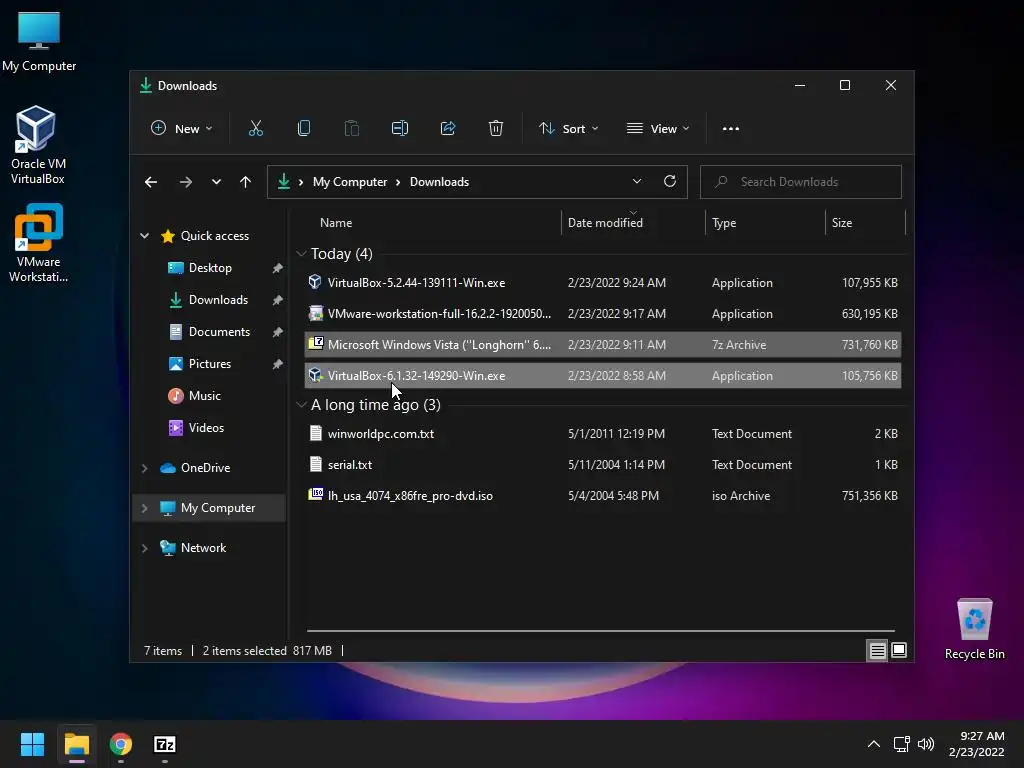Switch to details view layout icon
Image resolution: width=1024 pixels, height=768 pixels.
[x=877, y=650]
